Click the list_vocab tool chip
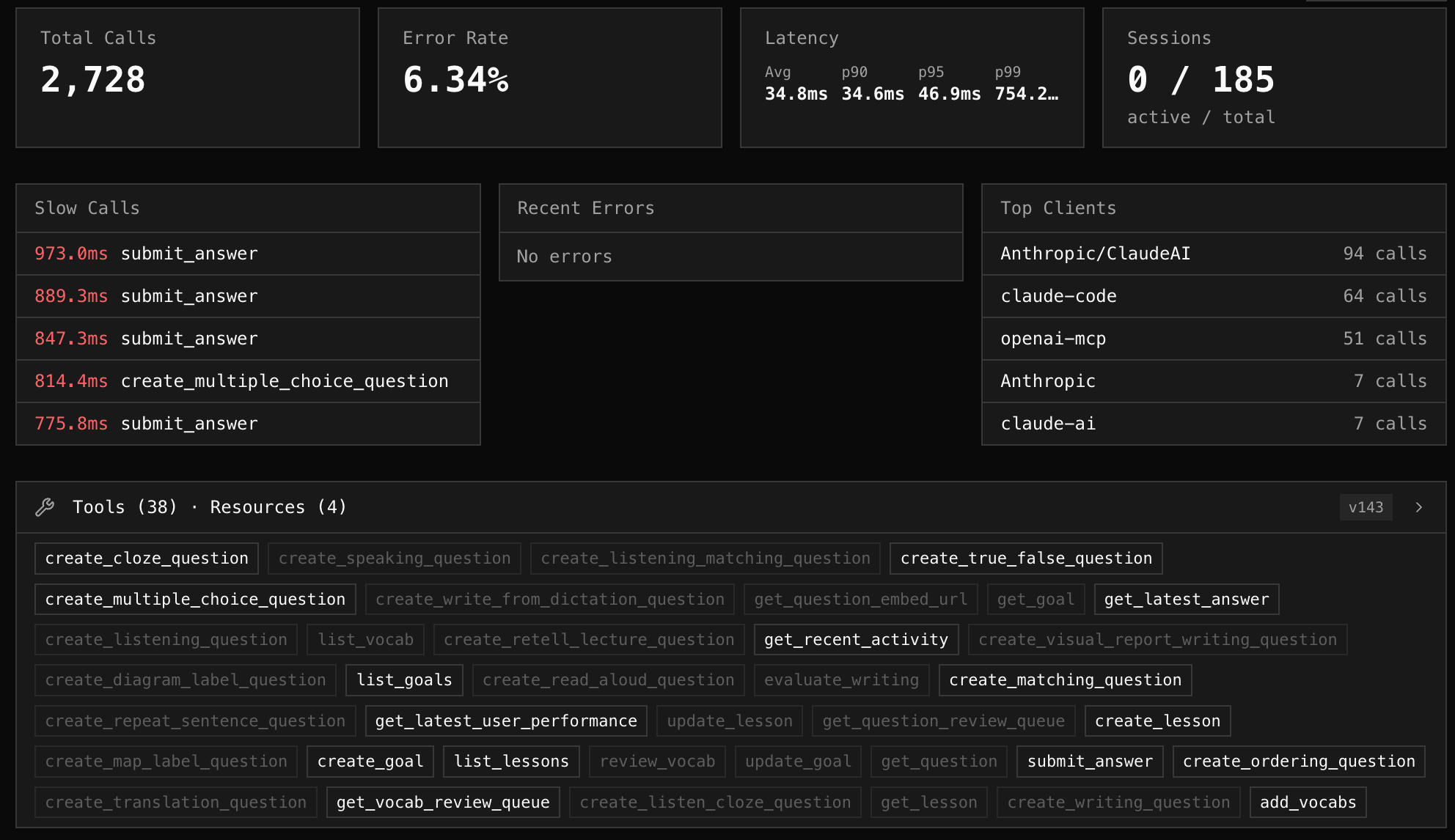 tap(365, 640)
